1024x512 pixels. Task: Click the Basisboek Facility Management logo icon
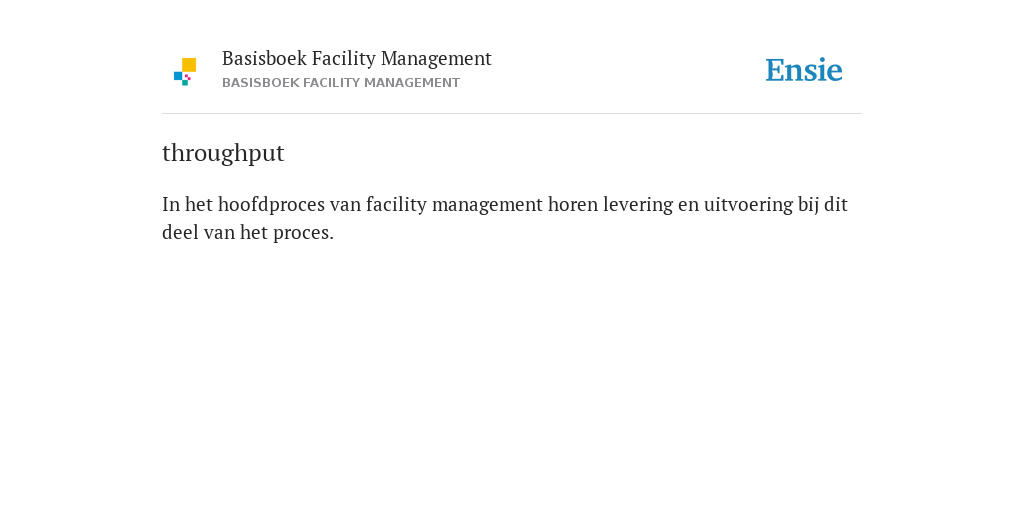tap(185, 72)
